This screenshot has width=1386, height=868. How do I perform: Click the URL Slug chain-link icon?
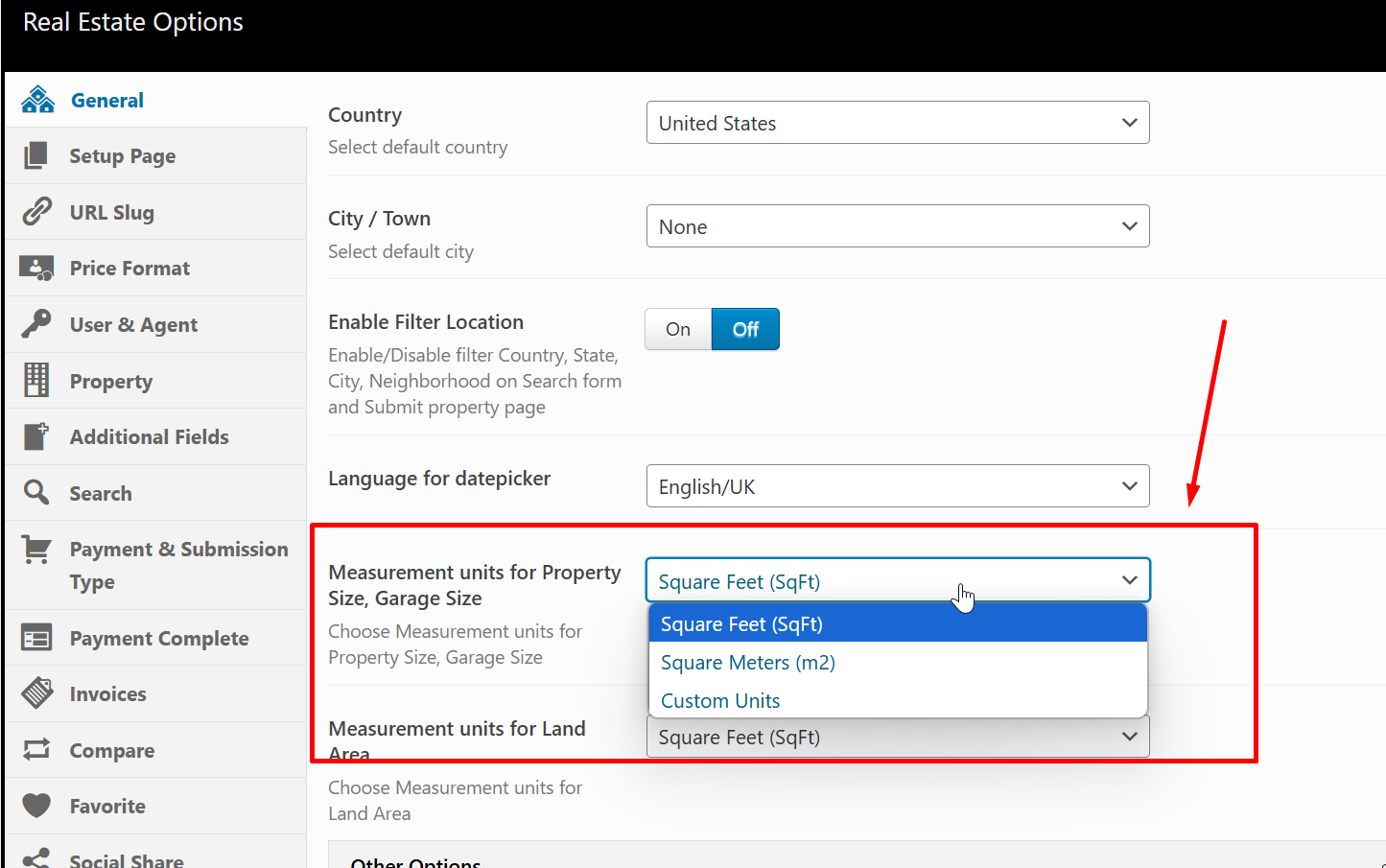click(36, 211)
